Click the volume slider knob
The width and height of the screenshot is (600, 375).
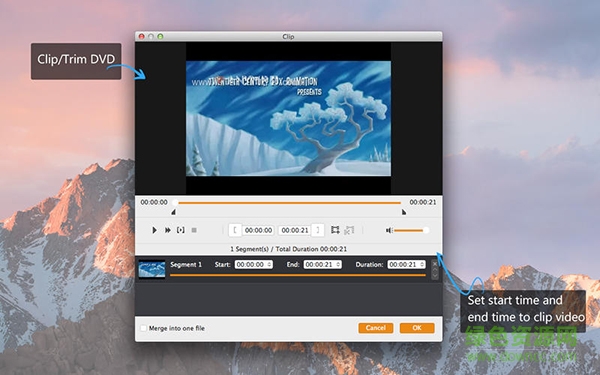(426, 230)
